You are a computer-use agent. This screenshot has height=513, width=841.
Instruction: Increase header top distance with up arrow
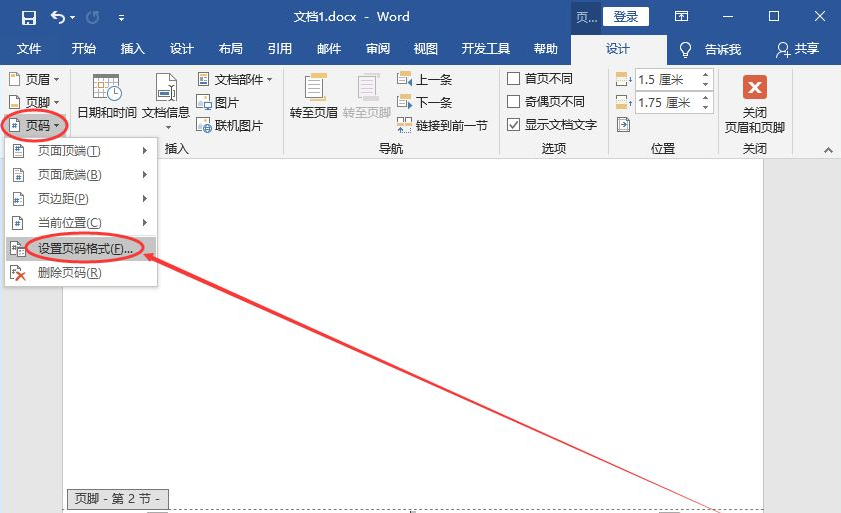706,75
